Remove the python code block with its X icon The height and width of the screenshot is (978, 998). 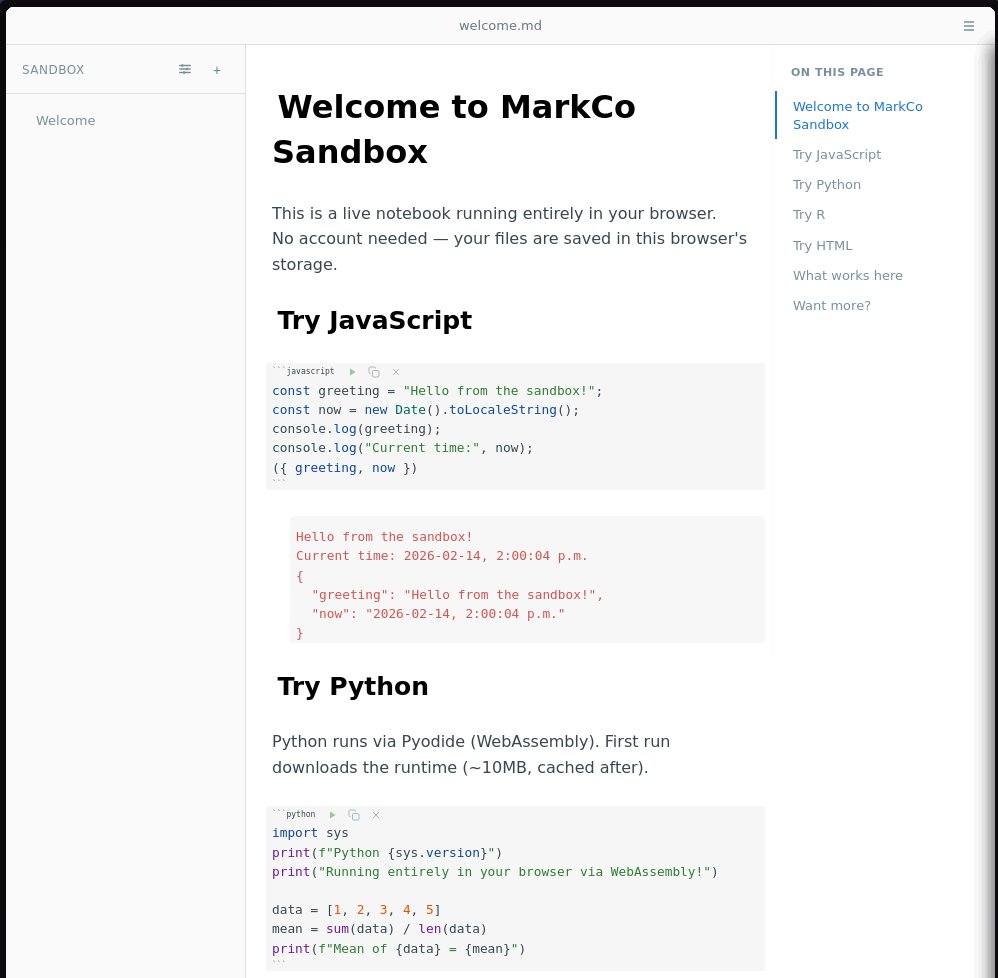(x=376, y=814)
